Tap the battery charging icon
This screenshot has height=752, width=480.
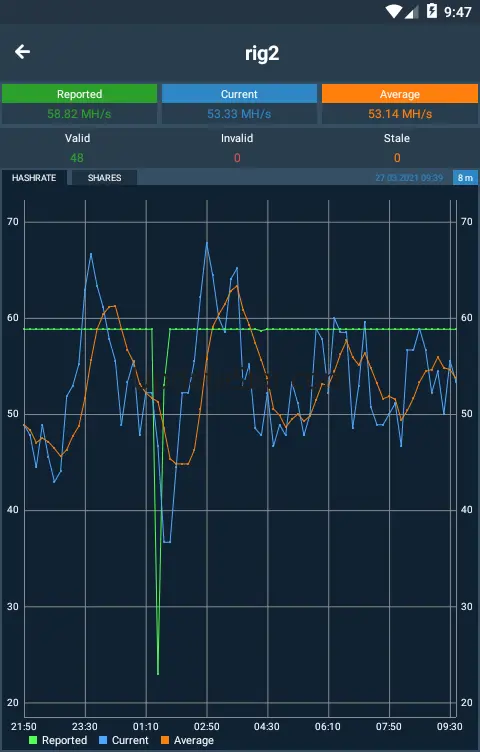click(432, 11)
